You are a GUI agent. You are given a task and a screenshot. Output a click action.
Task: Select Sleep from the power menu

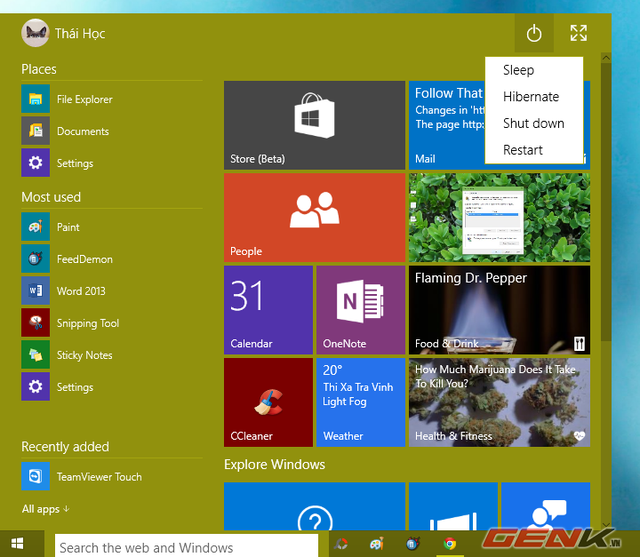point(534,70)
